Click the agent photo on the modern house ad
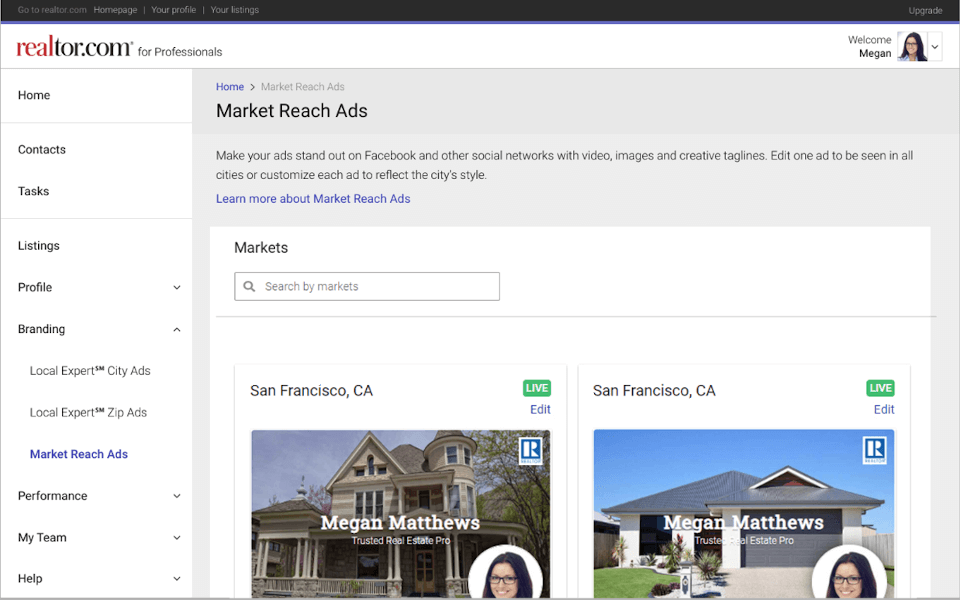Image resolution: width=960 pixels, height=600 pixels. [849, 573]
